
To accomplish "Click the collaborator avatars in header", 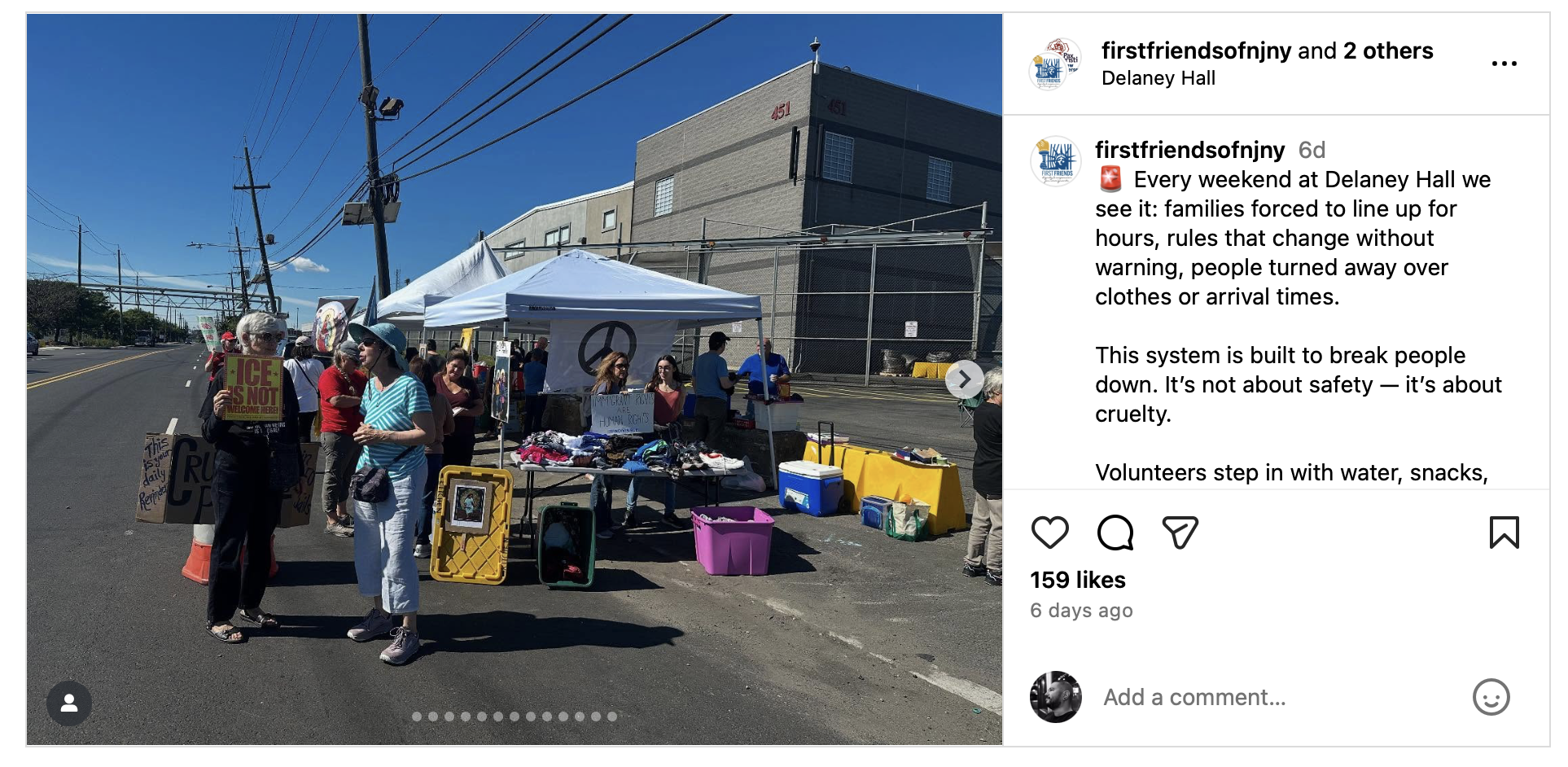I will click(x=1055, y=64).
